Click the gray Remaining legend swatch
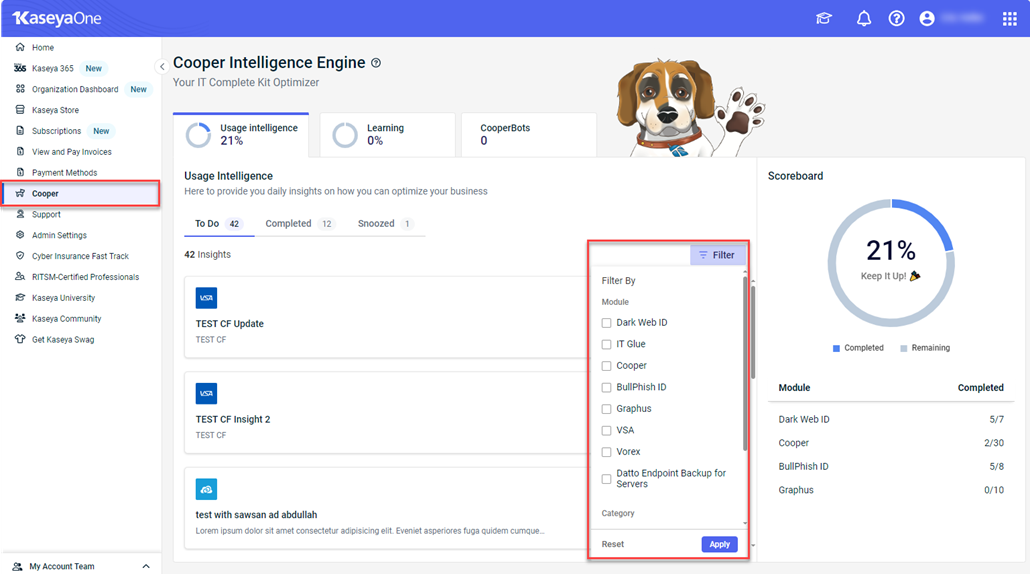1030x574 pixels. click(904, 349)
